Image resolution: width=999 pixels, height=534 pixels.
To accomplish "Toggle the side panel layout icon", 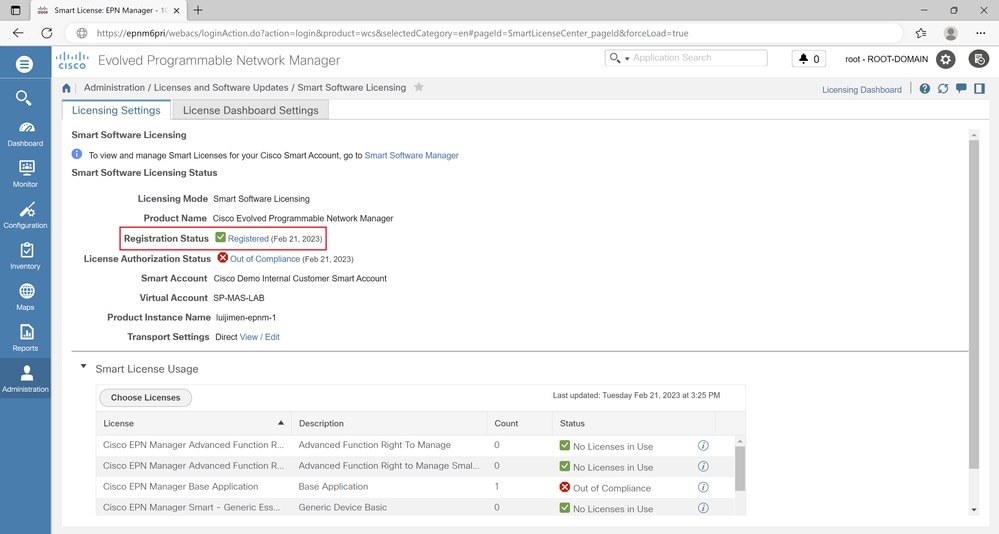I will (979, 89).
